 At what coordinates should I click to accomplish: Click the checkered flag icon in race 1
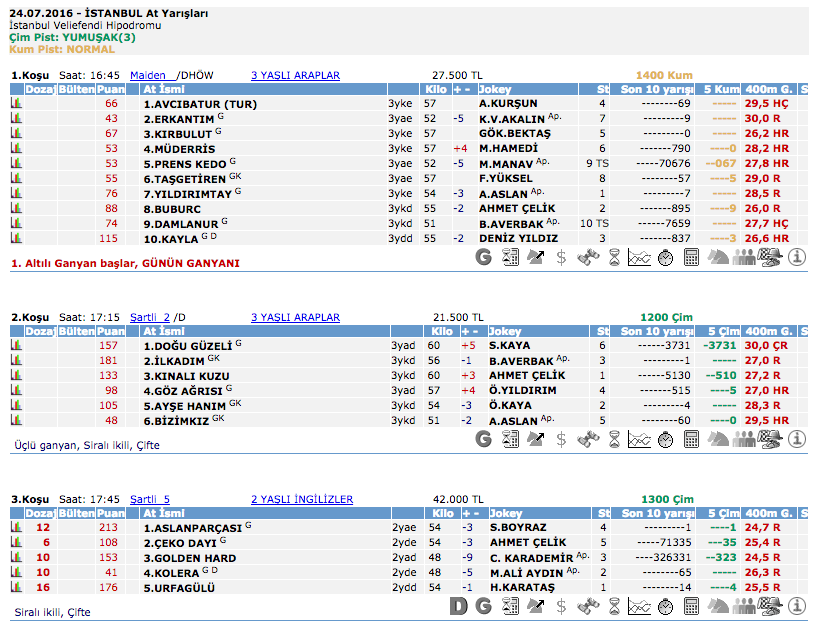point(770,257)
